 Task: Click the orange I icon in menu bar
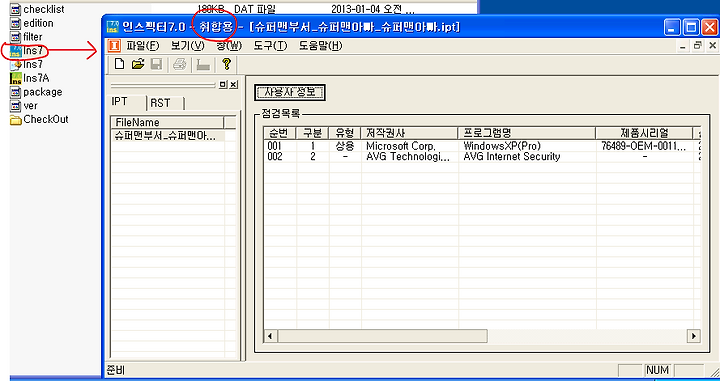click(x=113, y=45)
